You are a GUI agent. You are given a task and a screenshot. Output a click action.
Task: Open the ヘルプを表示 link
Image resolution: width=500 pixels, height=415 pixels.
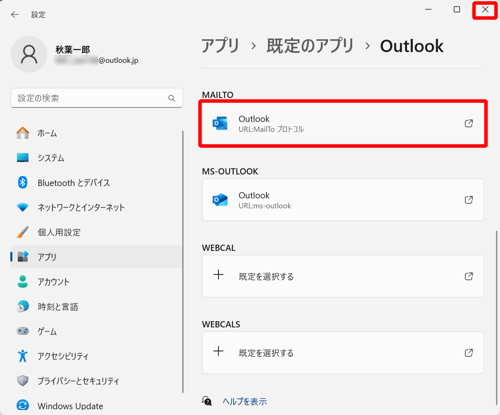pos(245,401)
